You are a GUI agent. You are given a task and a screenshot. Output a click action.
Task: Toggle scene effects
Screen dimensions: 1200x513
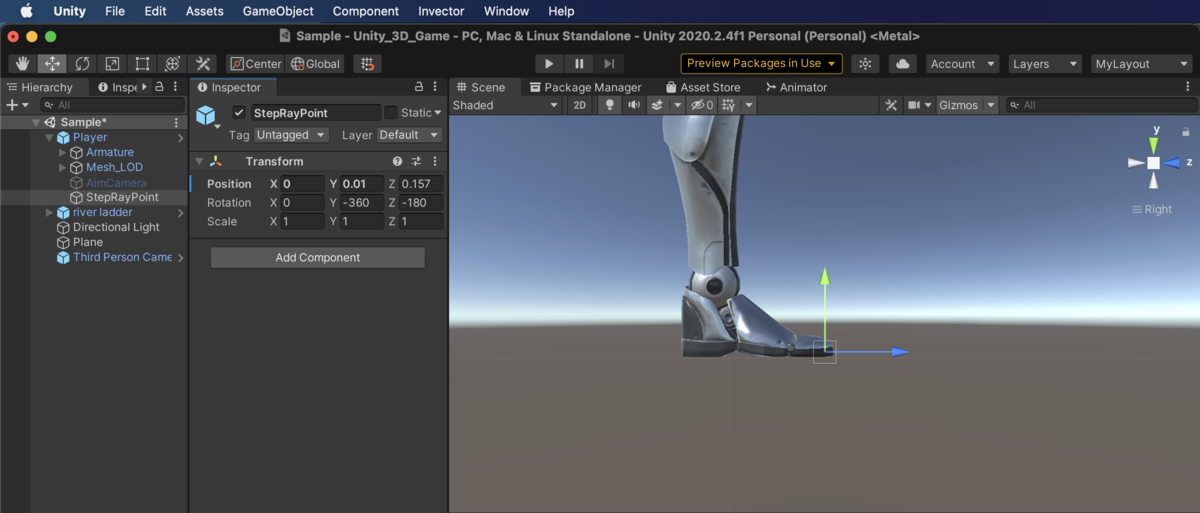click(657, 105)
